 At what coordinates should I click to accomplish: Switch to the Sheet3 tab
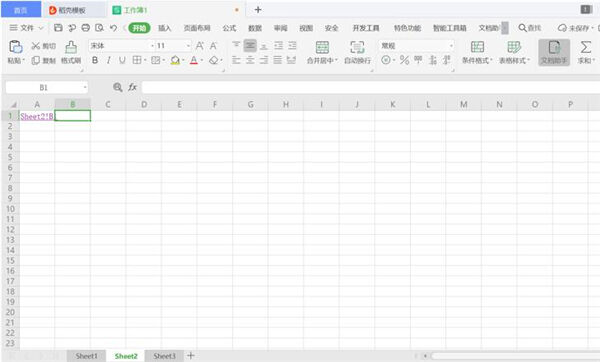pyautogui.click(x=164, y=356)
